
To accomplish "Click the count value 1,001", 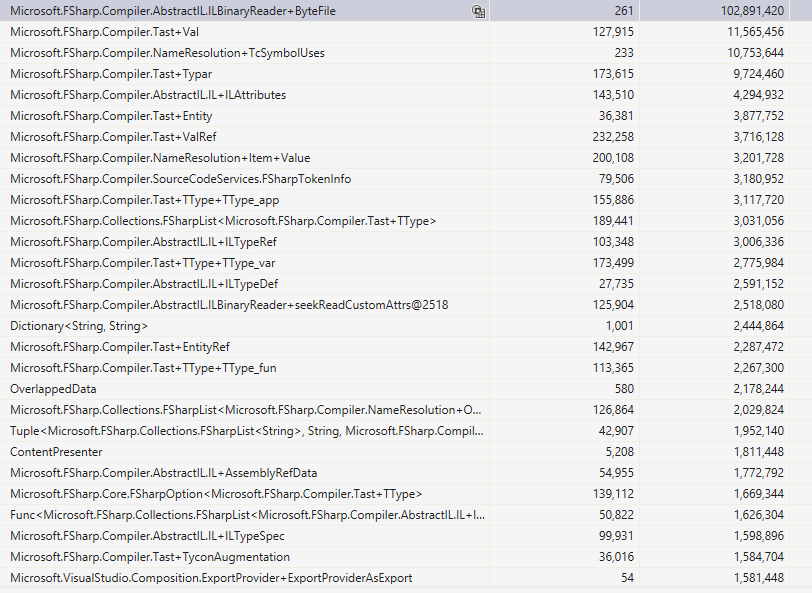I will click(x=620, y=326).
